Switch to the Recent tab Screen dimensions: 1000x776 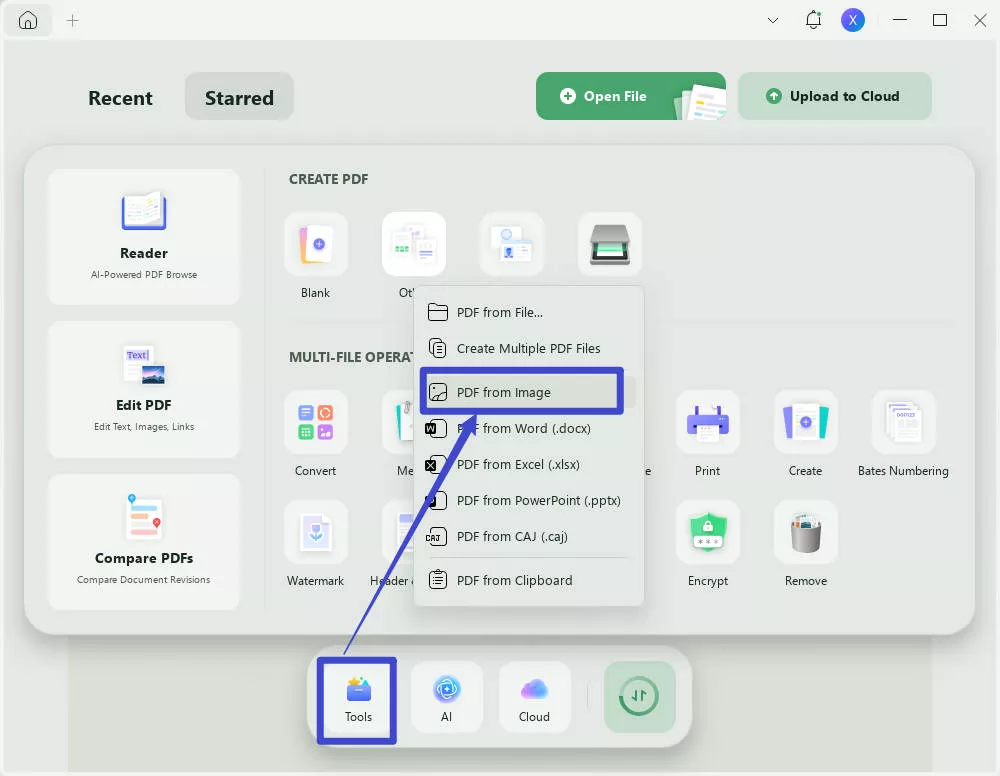point(120,97)
